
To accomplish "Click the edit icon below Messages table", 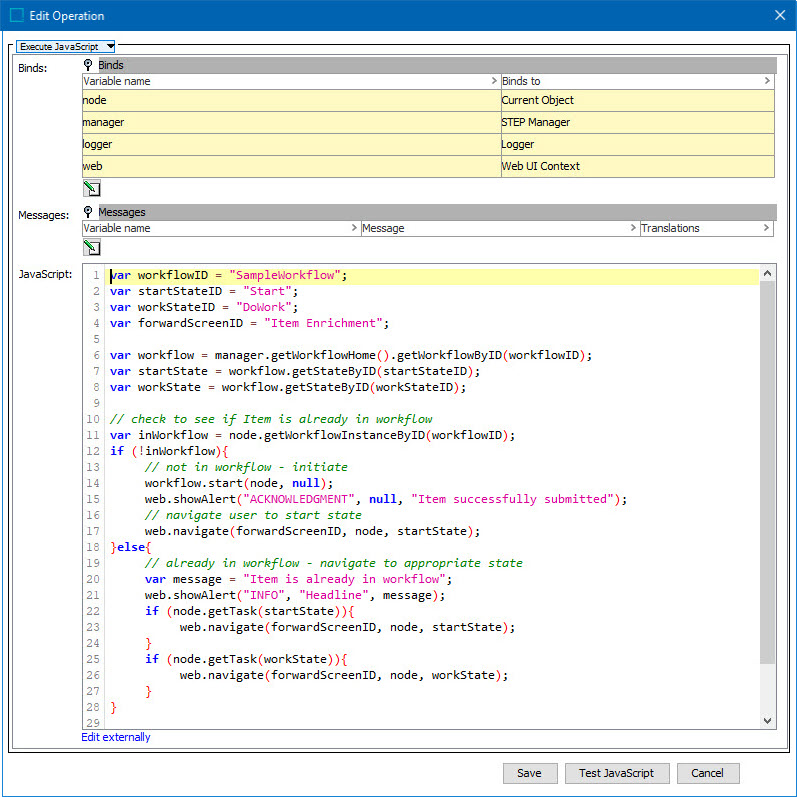I will pyautogui.click(x=91, y=247).
